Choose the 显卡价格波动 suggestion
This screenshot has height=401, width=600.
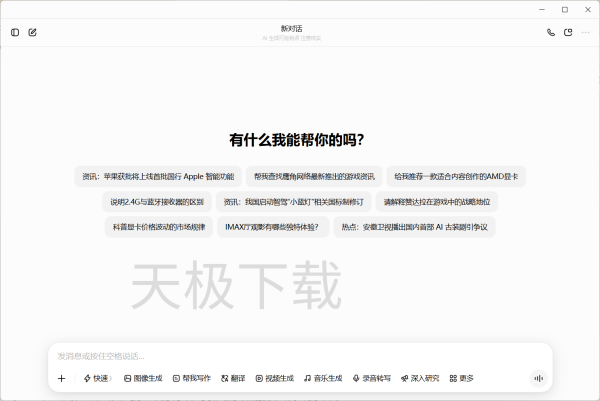(159, 227)
